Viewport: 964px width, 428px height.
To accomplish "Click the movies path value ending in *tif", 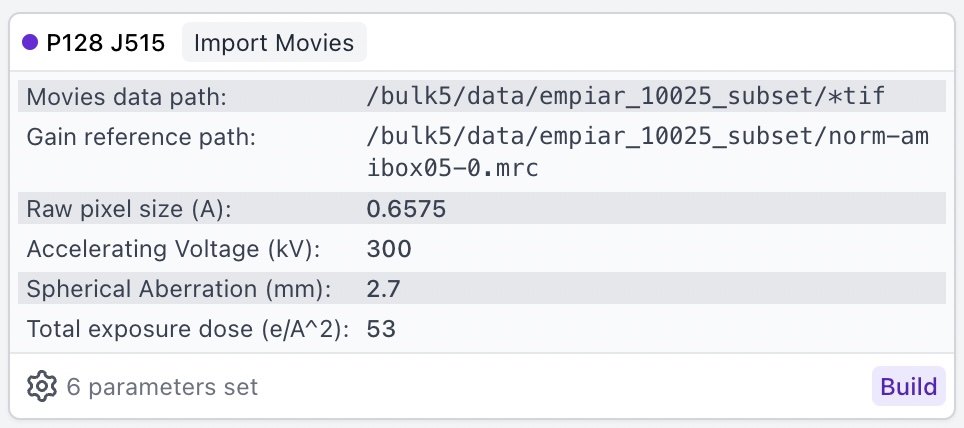I will coord(626,97).
